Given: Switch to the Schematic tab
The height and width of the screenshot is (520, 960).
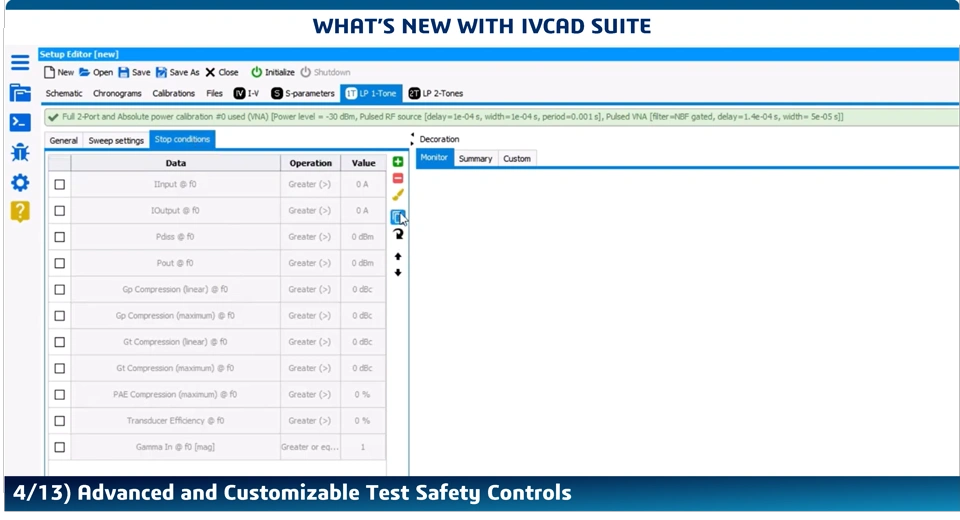Looking at the screenshot, I should (x=64, y=94).
